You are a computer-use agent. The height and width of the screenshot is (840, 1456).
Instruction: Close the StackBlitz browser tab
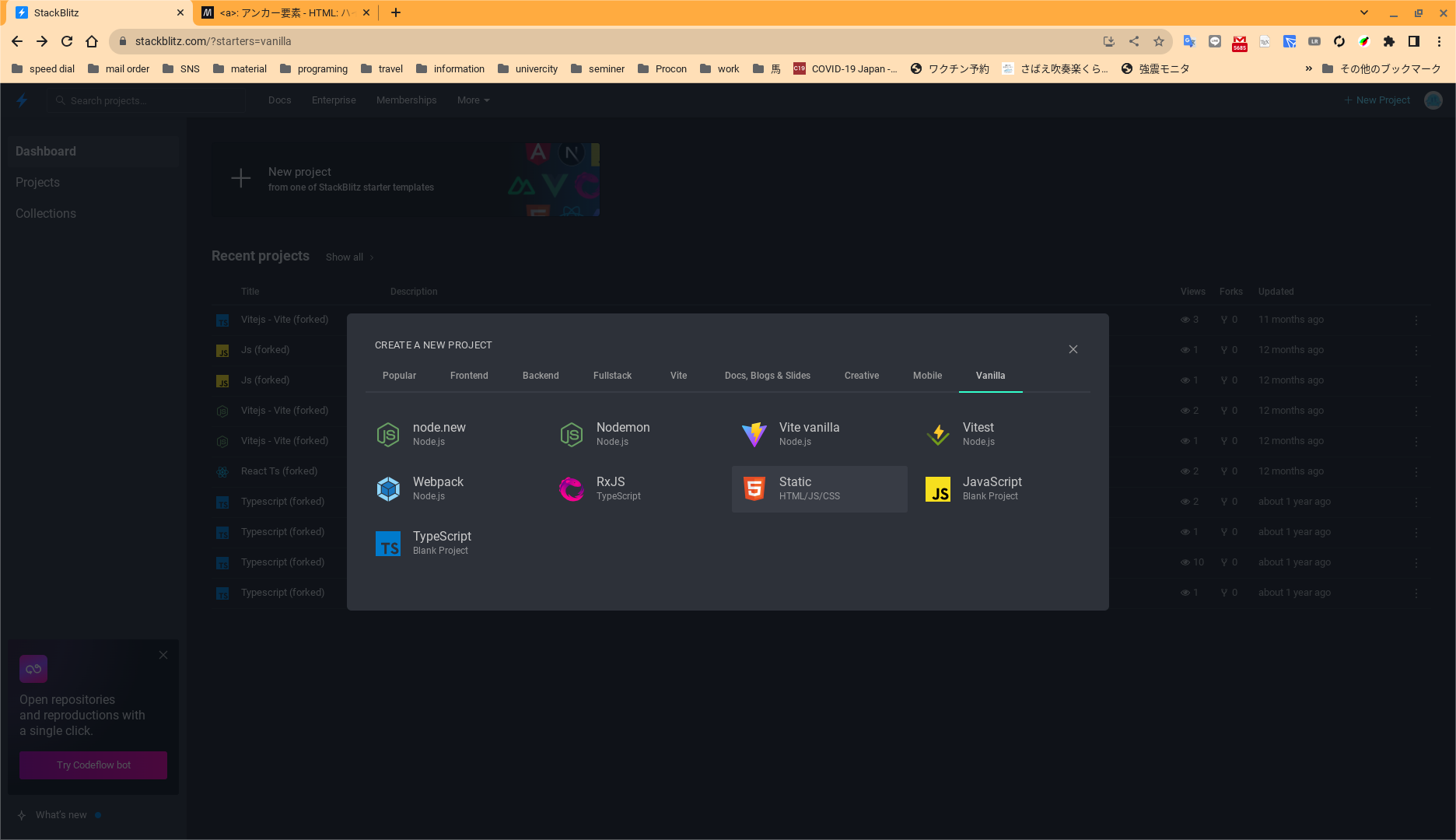tap(180, 12)
